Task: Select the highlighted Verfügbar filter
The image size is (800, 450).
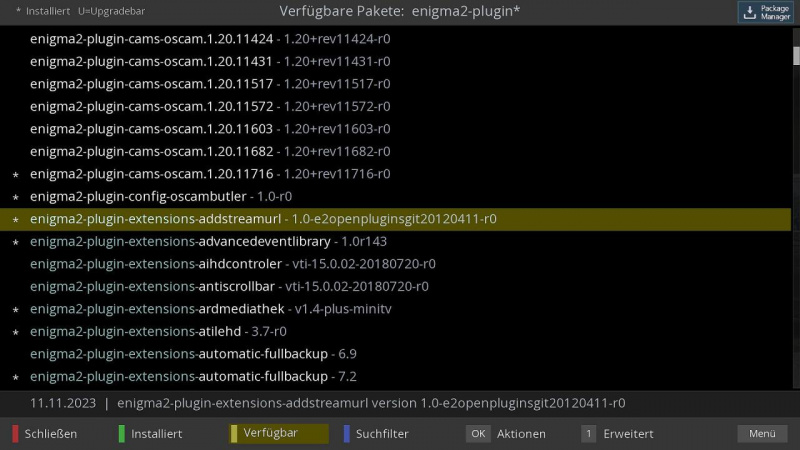Action: [x=279, y=433]
